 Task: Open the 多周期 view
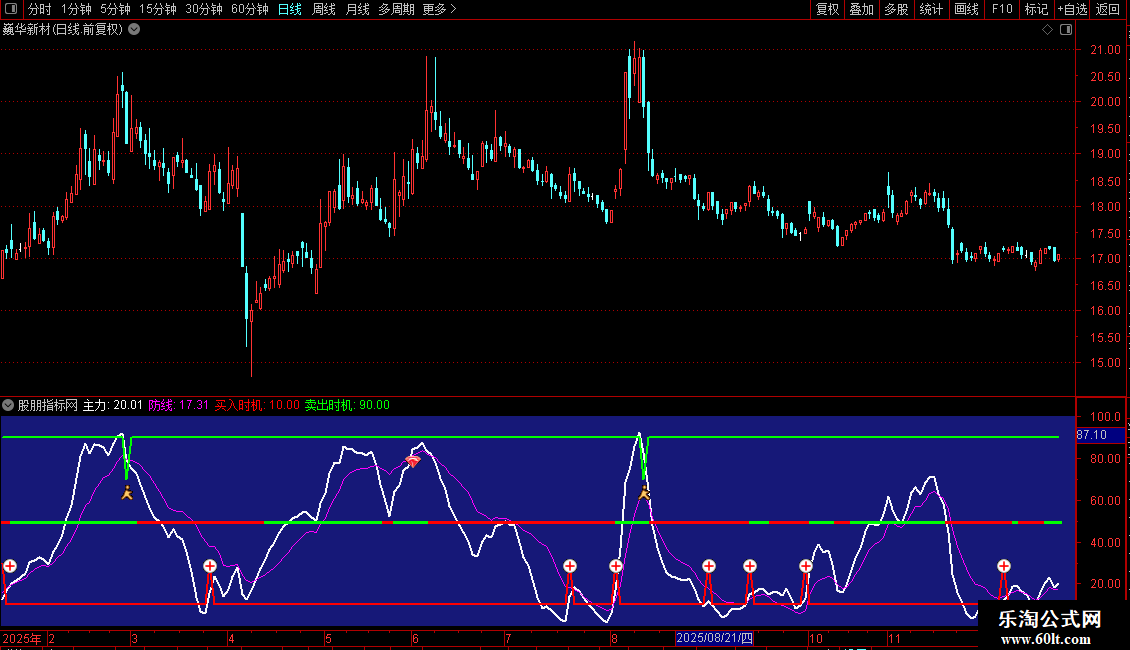(x=396, y=9)
